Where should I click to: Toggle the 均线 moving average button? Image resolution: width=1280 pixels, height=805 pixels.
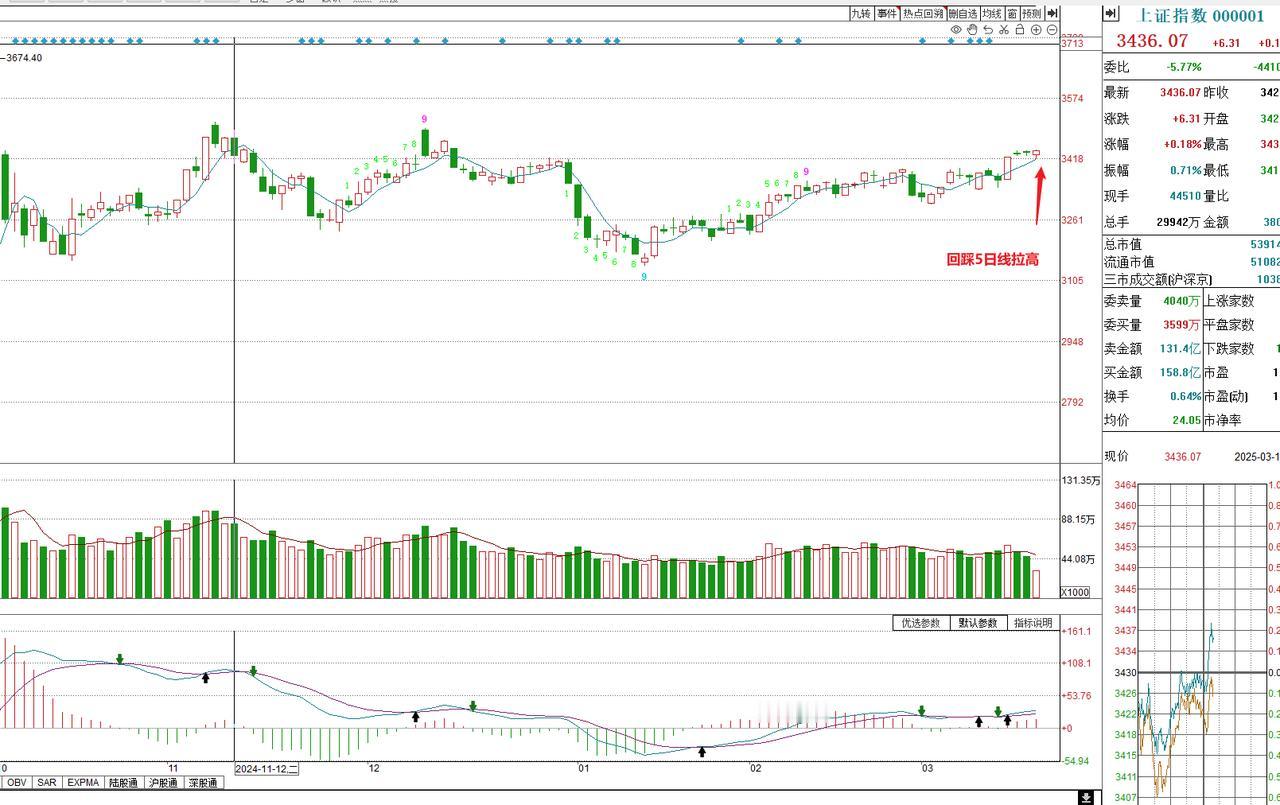[991, 13]
